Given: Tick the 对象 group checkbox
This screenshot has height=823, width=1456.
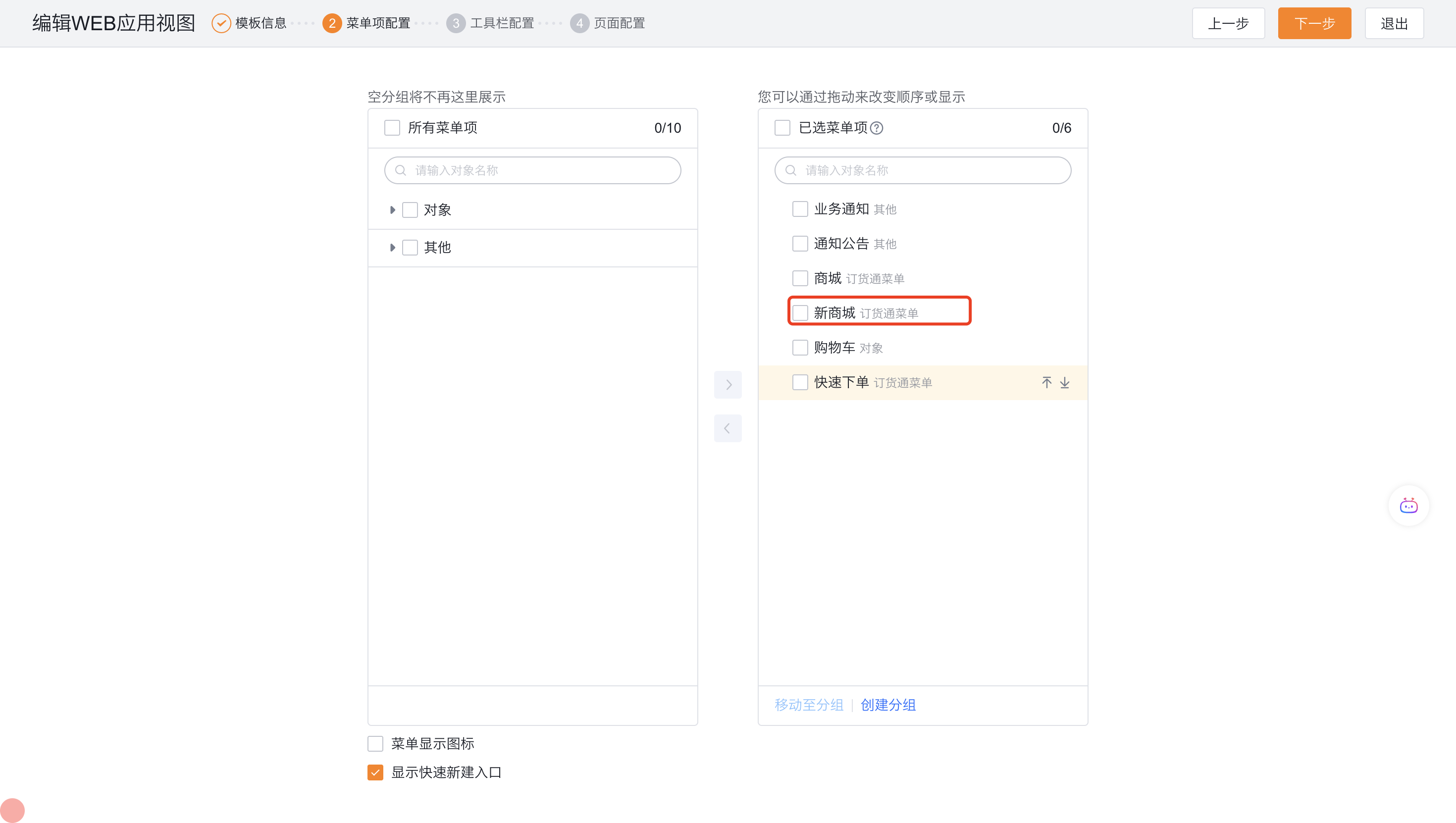Looking at the screenshot, I should pyautogui.click(x=410, y=210).
